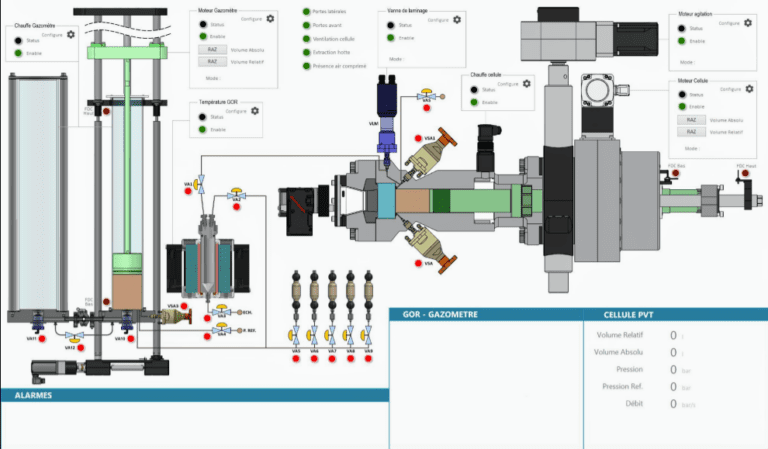Viewport: 768px width, 449px height.
Task: Toggle Enable indicator for Chauffe Gazomètre
Action: [x=19, y=51]
